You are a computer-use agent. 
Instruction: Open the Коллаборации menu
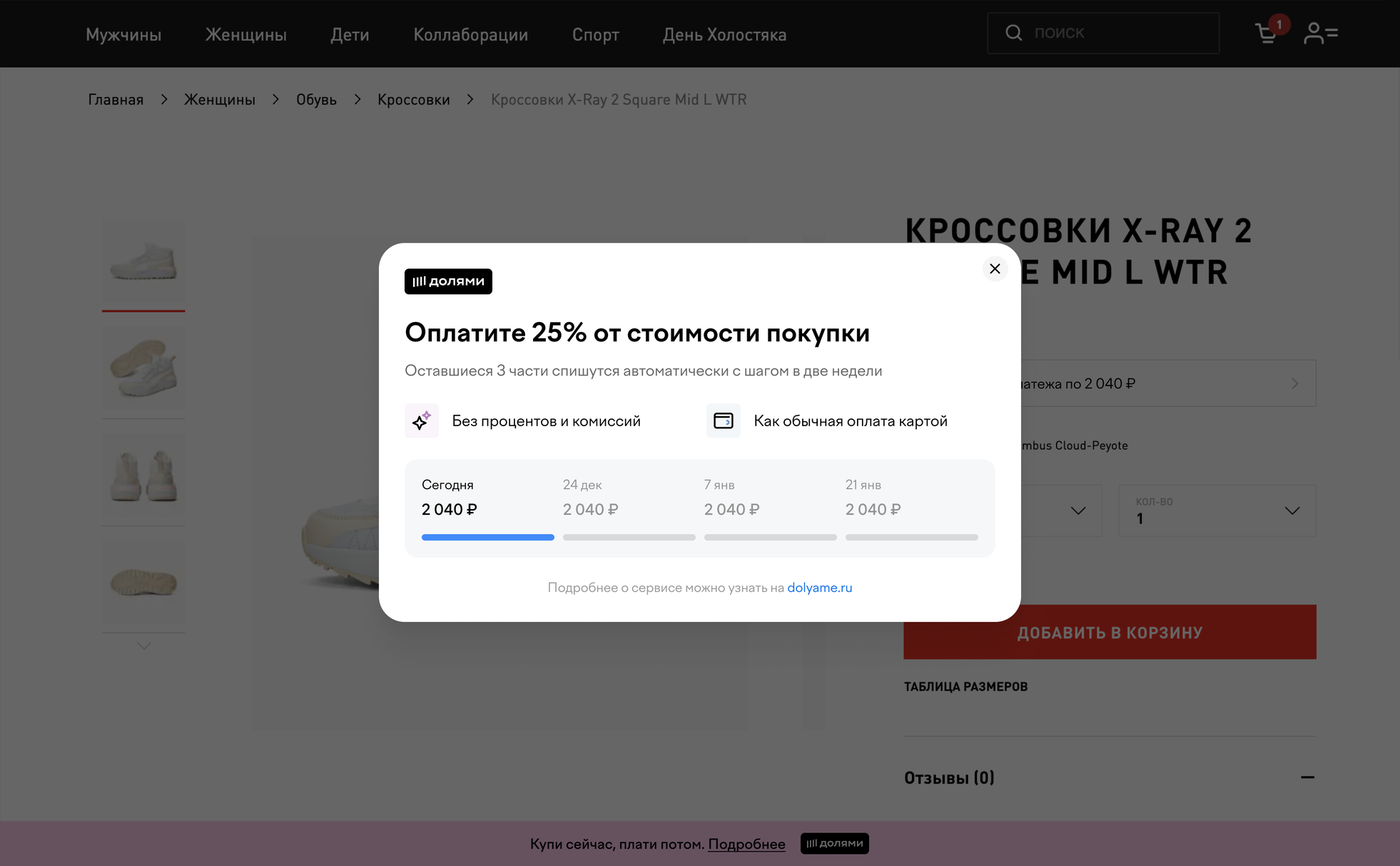(x=471, y=34)
